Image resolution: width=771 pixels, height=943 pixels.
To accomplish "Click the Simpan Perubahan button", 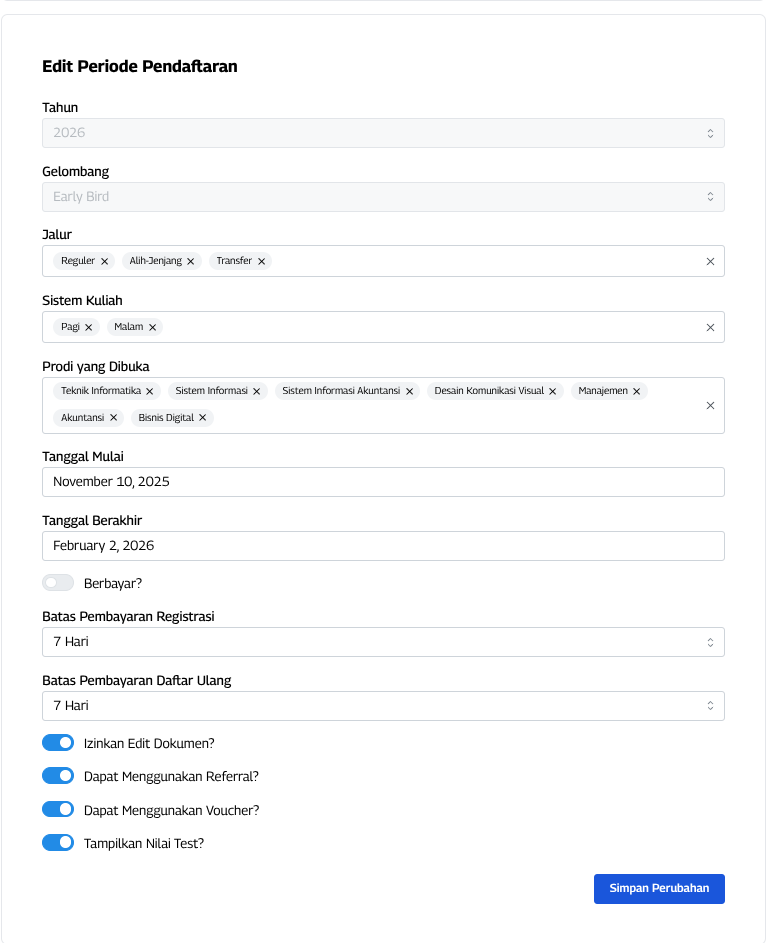I will (659, 889).
